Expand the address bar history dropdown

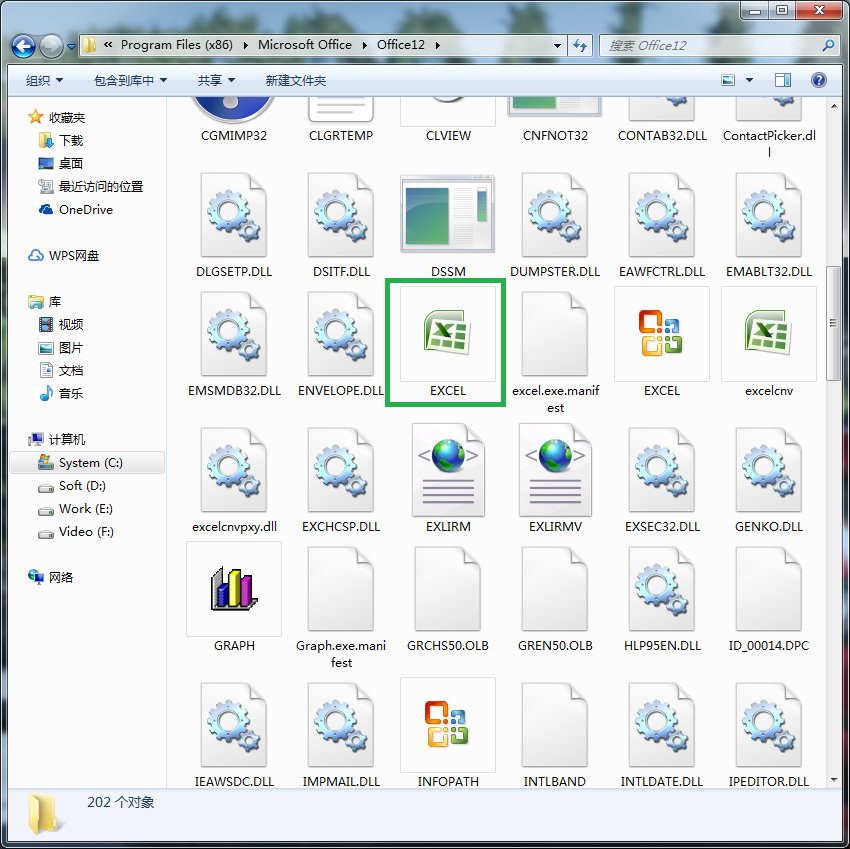pyautogui.click(x=557, y=46)
